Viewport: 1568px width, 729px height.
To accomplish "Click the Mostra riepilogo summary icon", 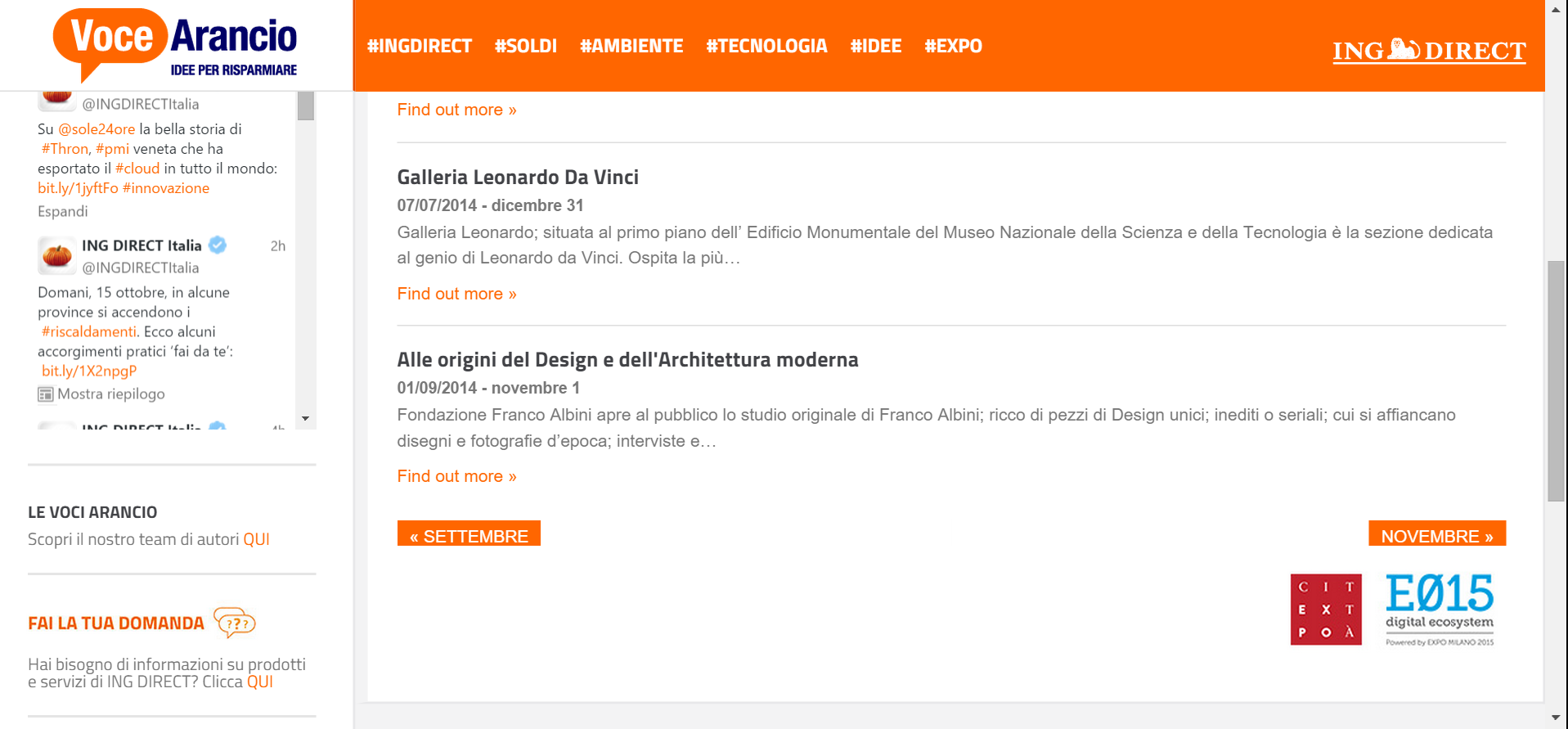I will (x=46, y=394).
